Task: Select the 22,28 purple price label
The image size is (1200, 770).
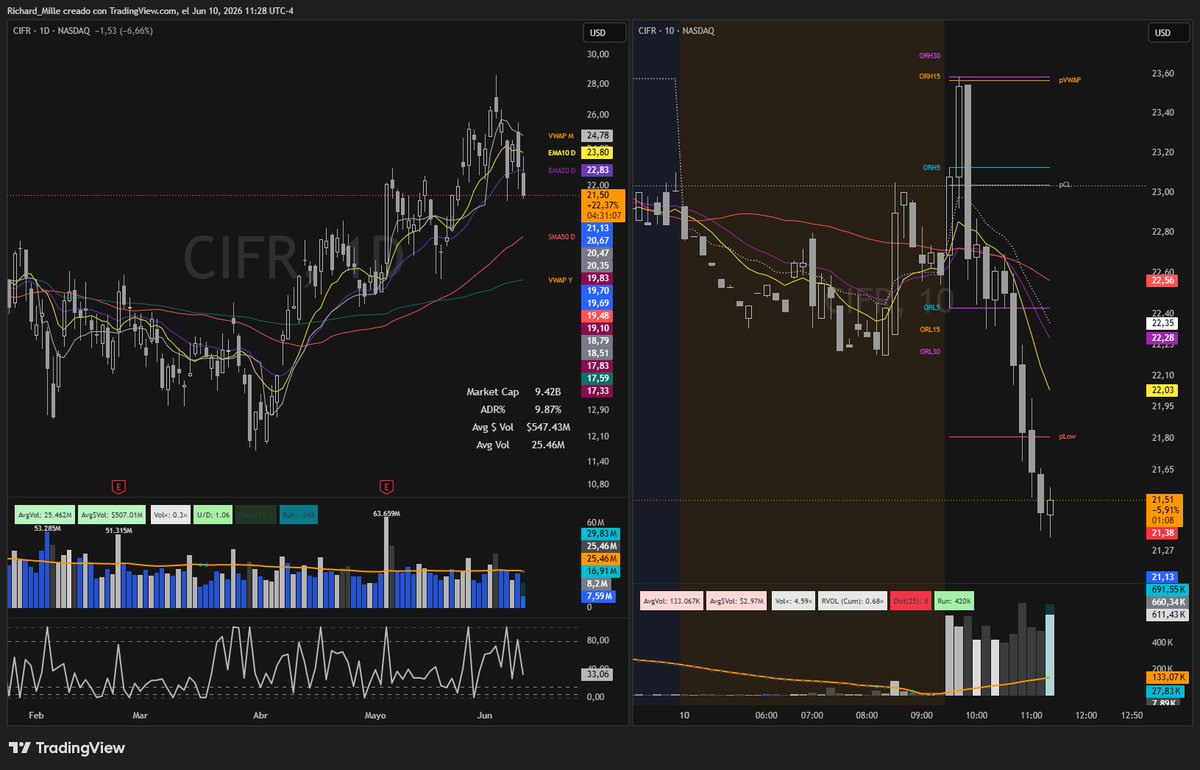Action: pyautogui.click(x=1162, y=339)
